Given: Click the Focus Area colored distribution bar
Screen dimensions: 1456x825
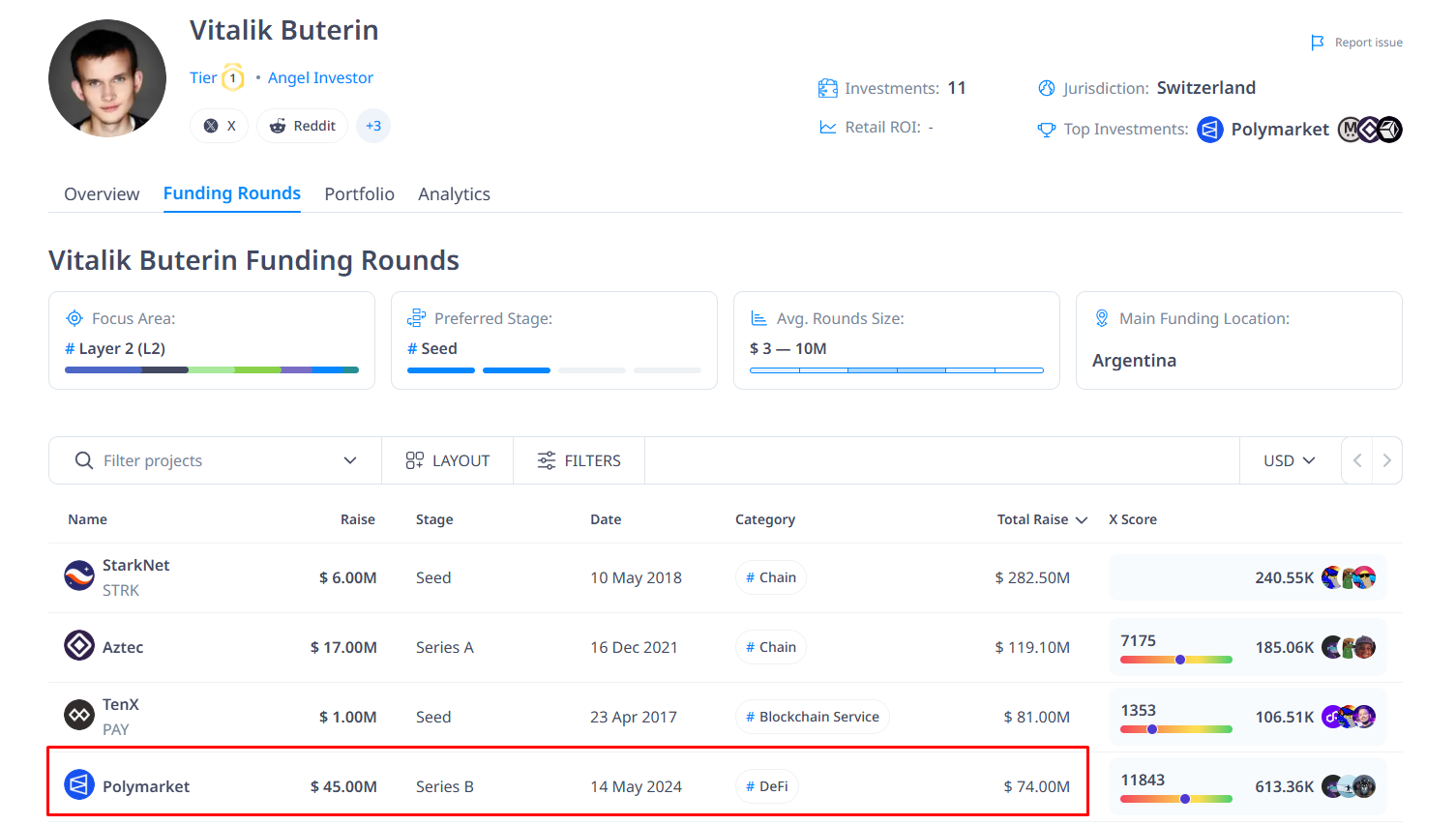Looking at the screenshot, I should [212, 370].
